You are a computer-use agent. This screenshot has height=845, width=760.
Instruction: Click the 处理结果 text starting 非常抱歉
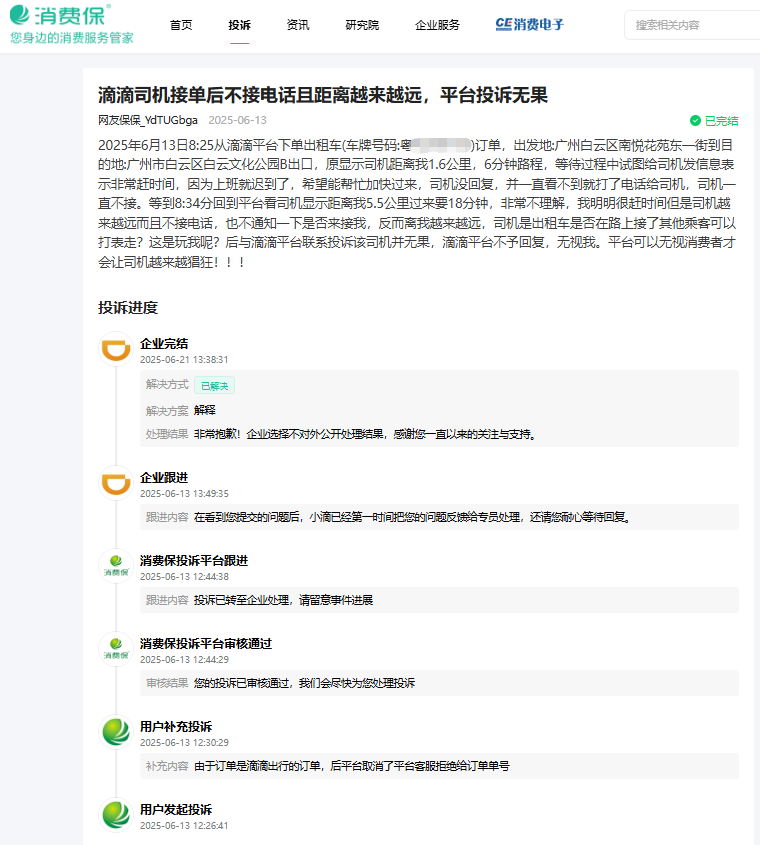click(x=366, y=434)
